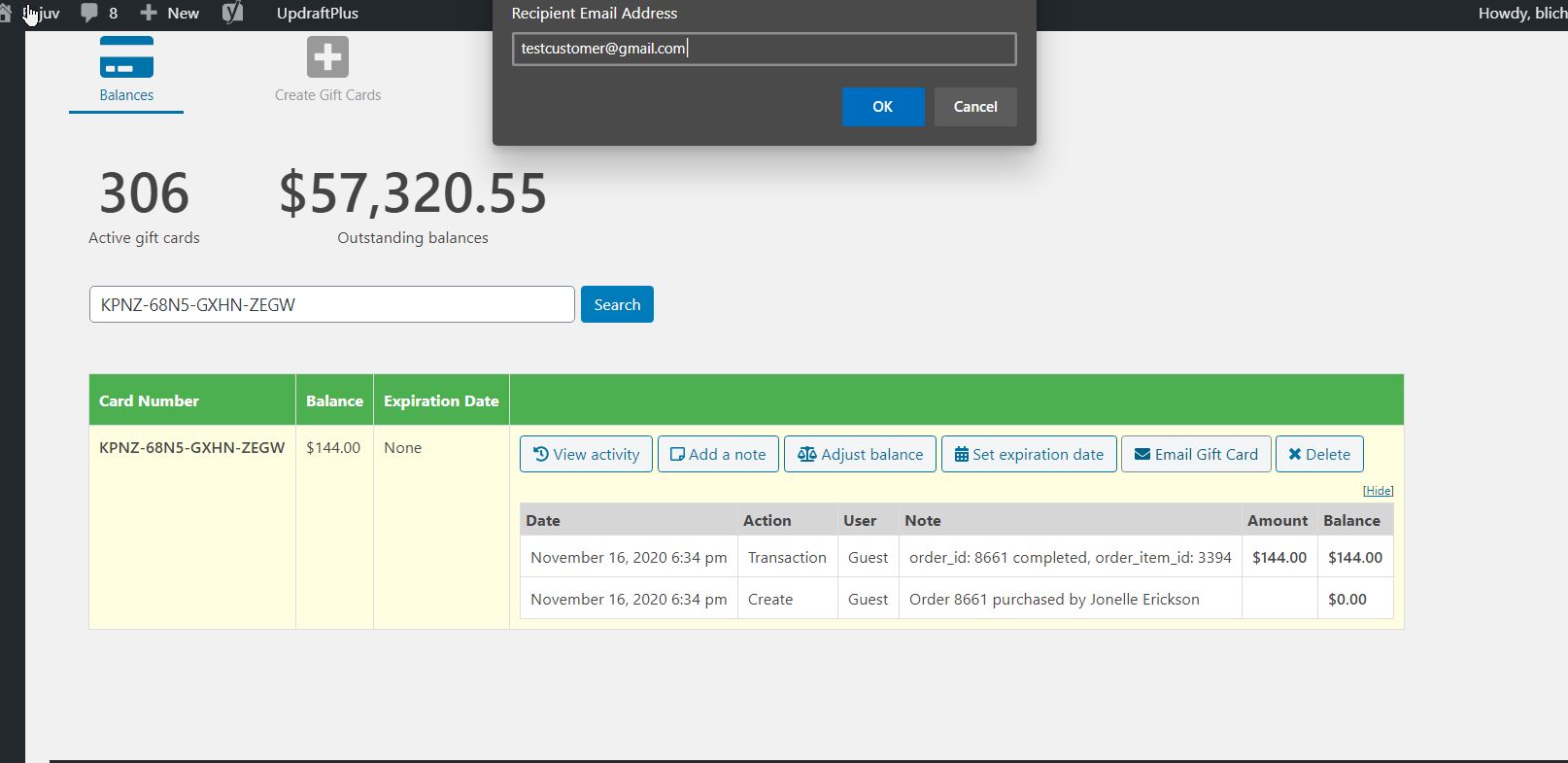
Task: Click the home site icon in admin bar
Action: 6,13
